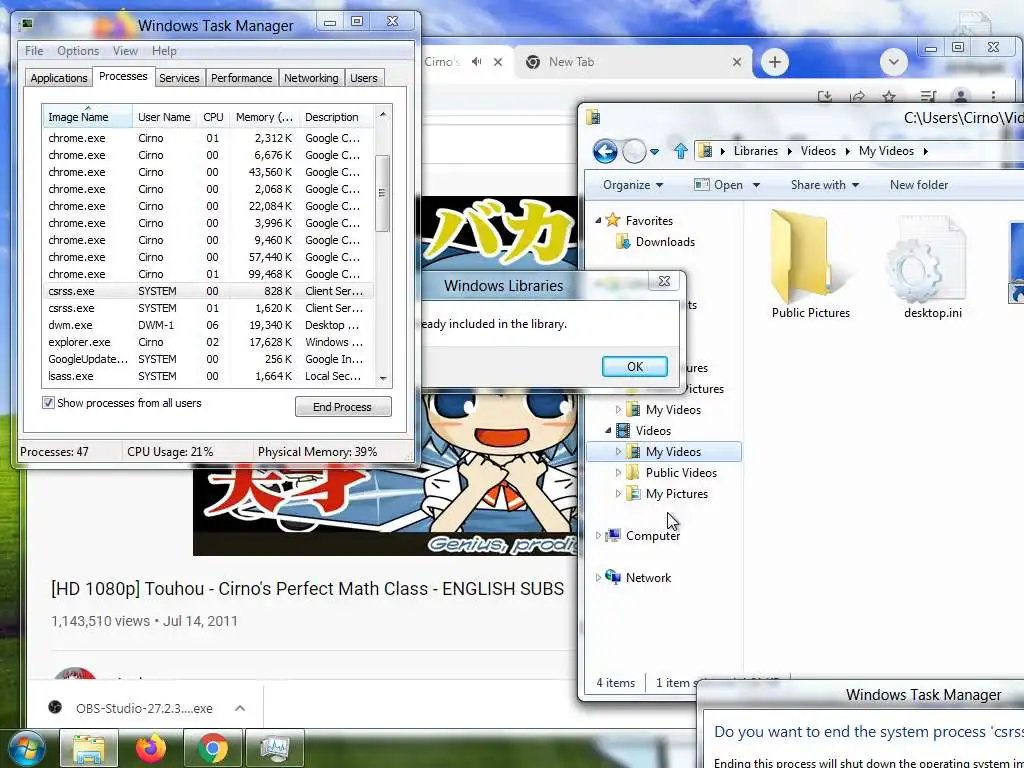Select the explorer.exe process row

pos(208,342)
